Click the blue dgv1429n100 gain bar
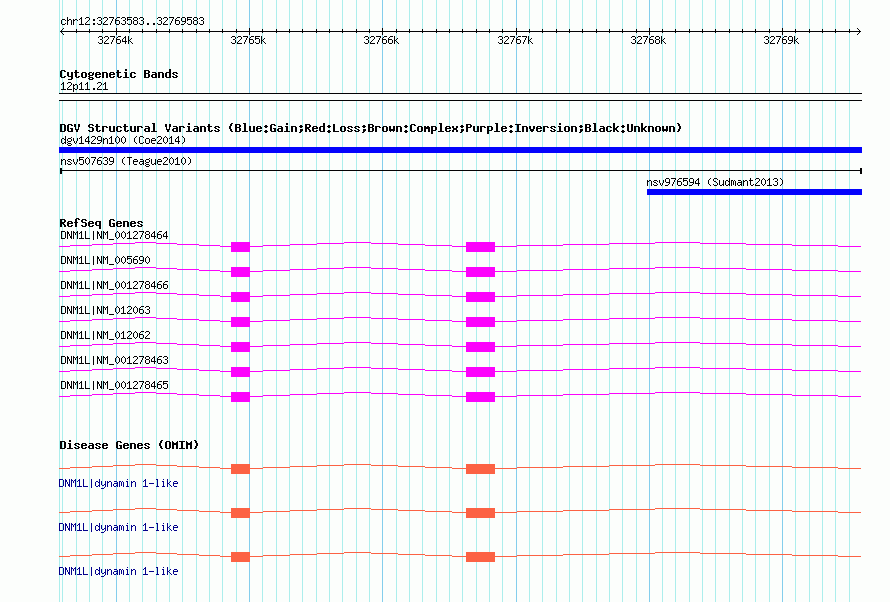Viewport: 890px width, 602px height. coord(460,150)
